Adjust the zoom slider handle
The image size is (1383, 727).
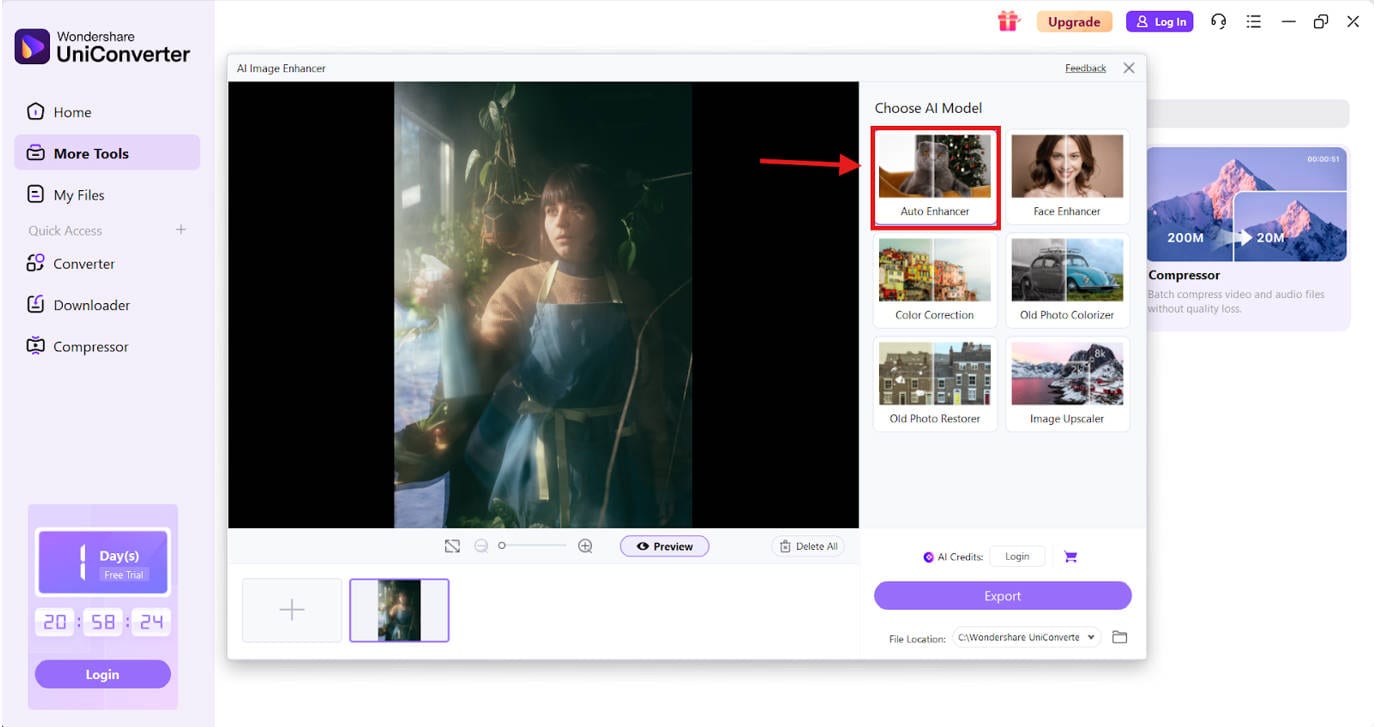pyautogui.click(x=502, y=546)
